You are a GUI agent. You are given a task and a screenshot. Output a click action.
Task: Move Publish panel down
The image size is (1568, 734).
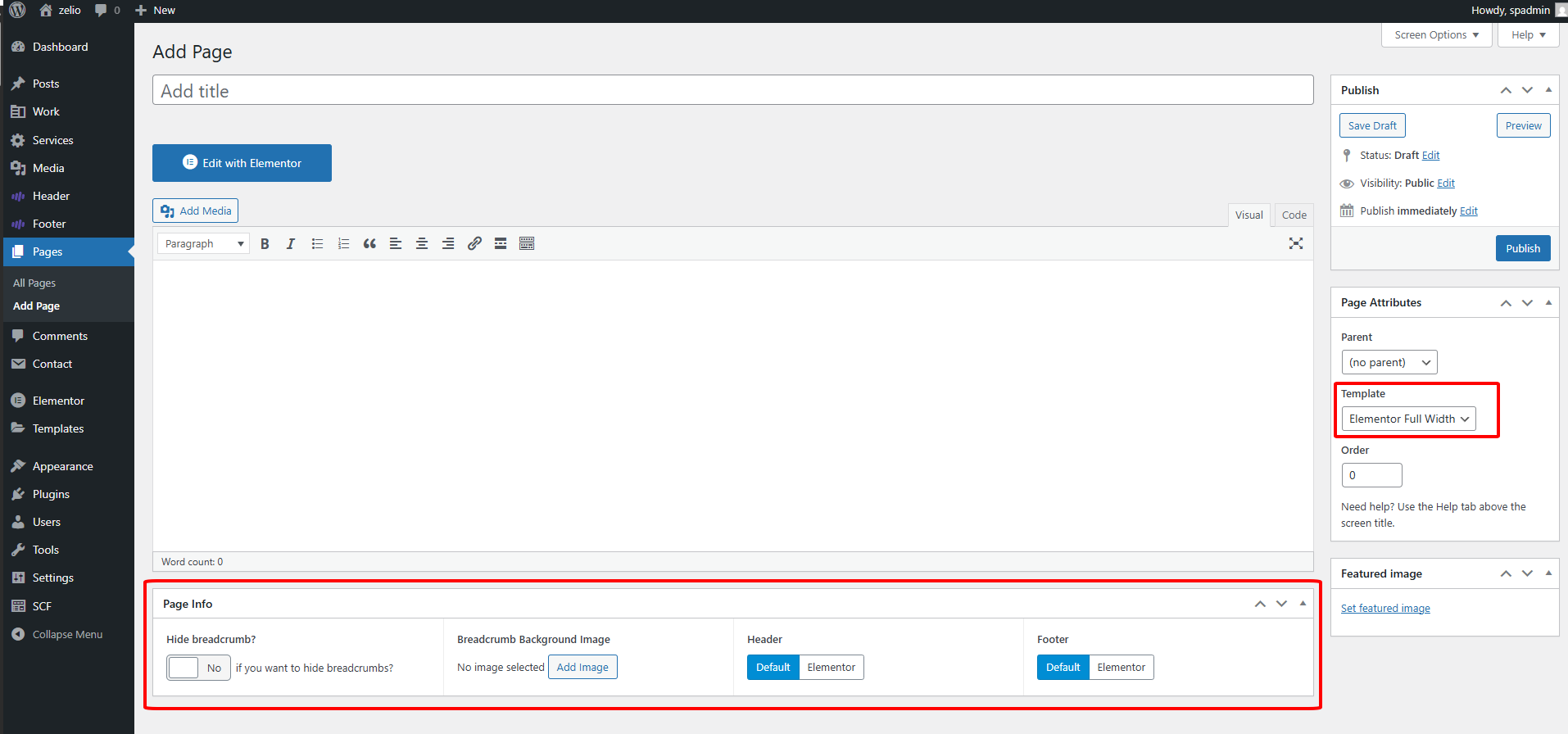tap(1527, 90)
